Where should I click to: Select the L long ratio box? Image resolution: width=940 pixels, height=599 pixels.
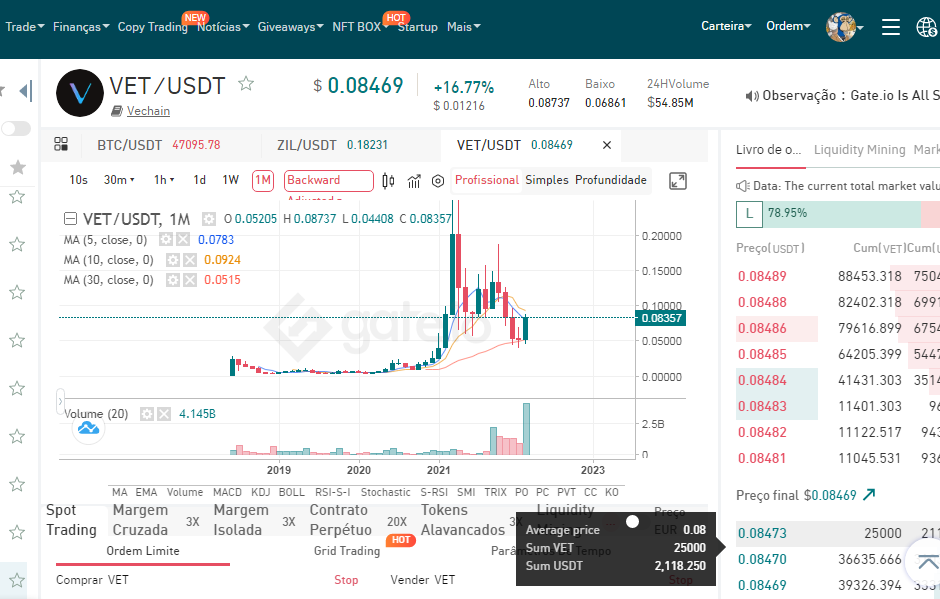[x=749, y=213]
